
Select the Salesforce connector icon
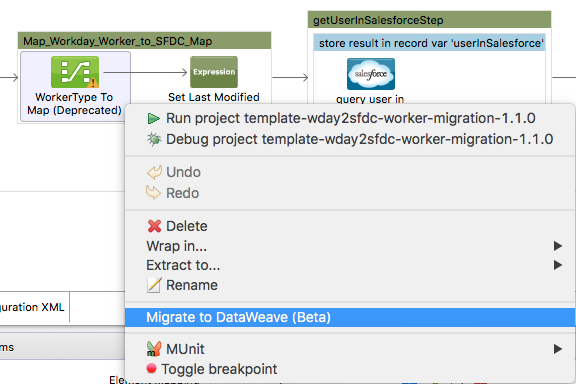point(371,74)
